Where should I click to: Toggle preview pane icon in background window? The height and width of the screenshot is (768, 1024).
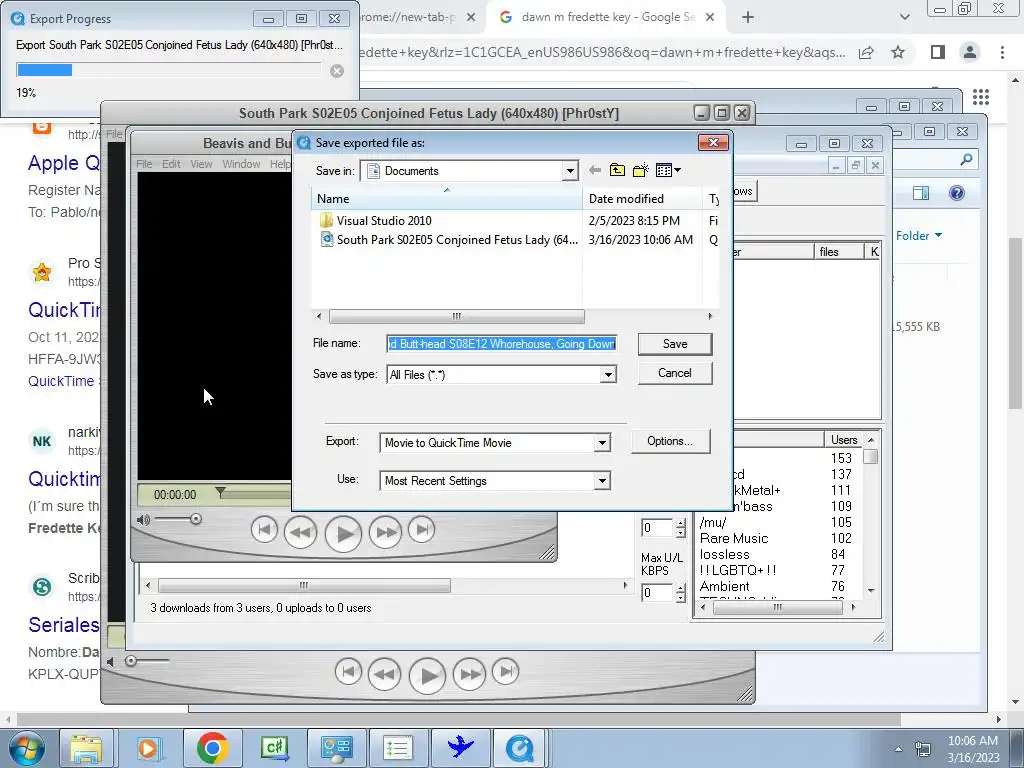tap(921, 193)
